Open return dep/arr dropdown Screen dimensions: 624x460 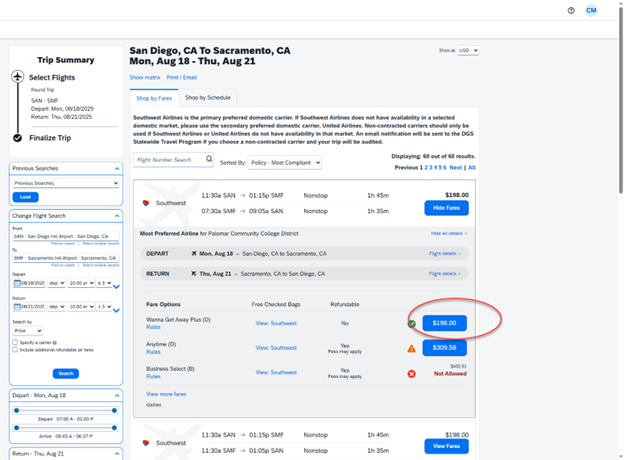[57, 306]
